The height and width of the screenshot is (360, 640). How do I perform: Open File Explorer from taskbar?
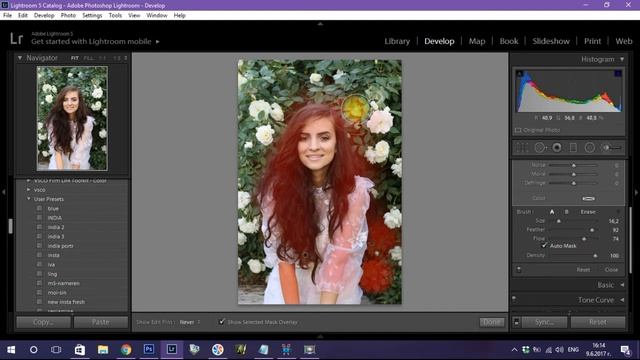102,350
